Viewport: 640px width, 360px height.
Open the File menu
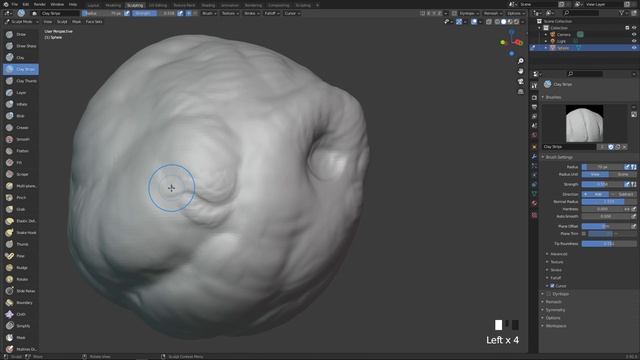point(15,4)
